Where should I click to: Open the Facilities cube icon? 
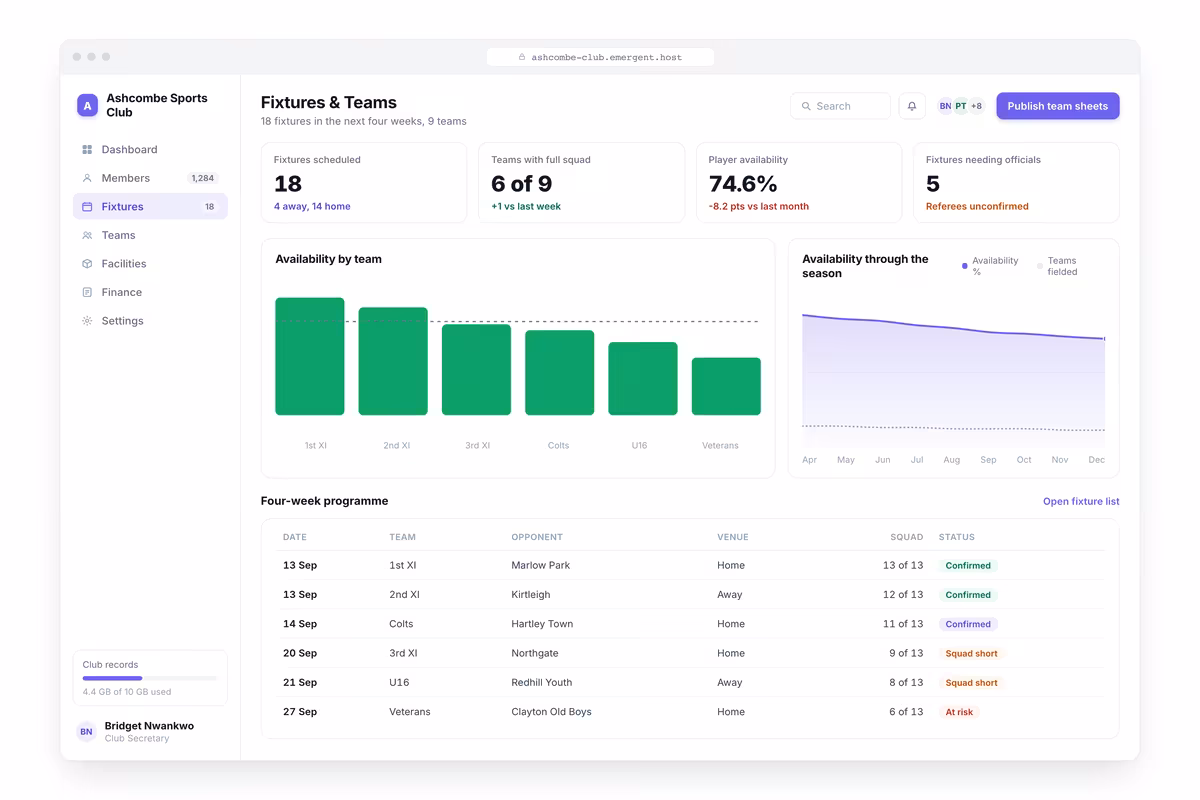(x=87, y=264)
